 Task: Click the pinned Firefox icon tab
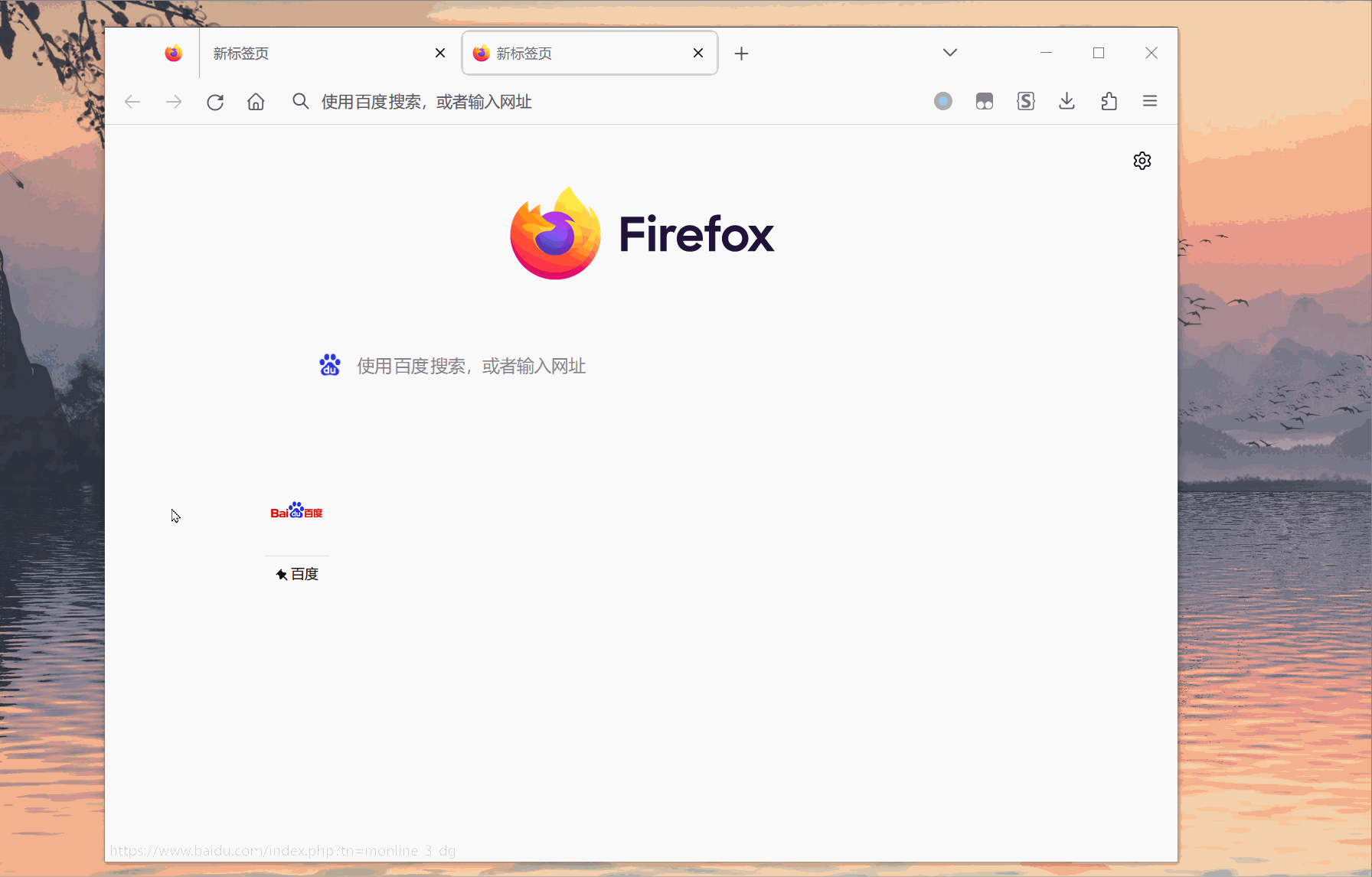pyautogui.click(x=174, y=53)
